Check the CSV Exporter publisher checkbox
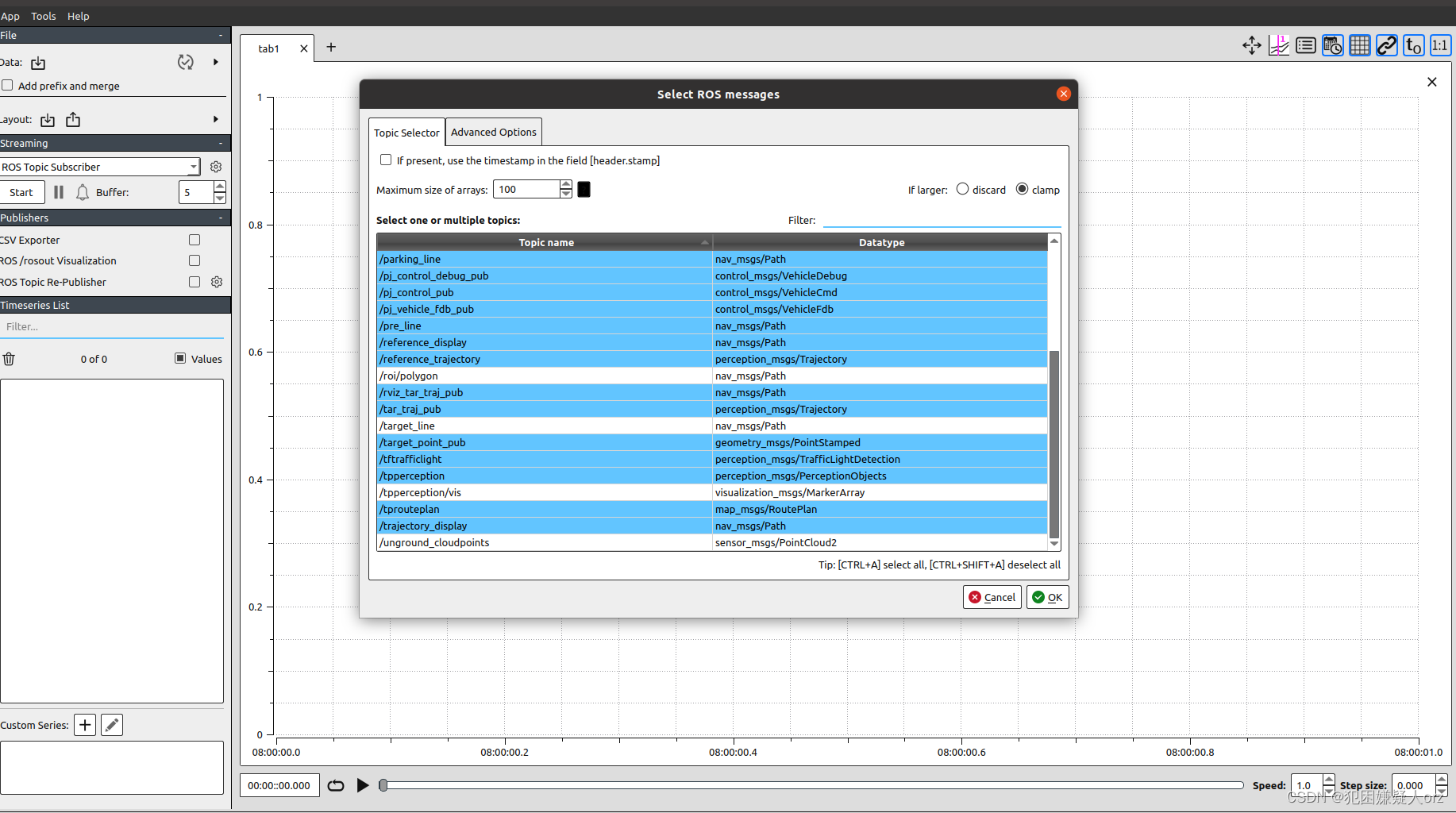Screen dimensions: 1456x813 click(x=195, y=239)
